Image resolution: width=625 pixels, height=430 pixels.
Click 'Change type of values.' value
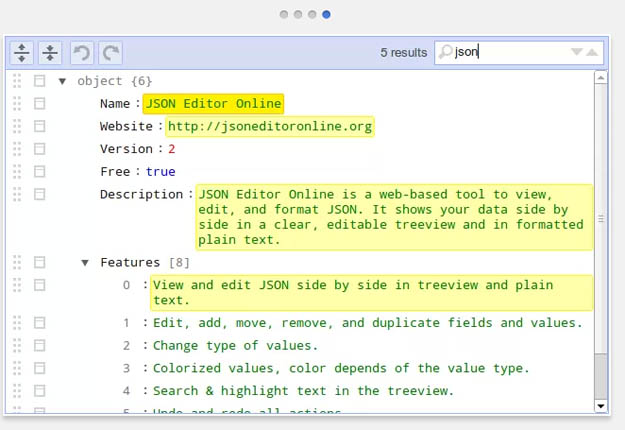pos(235,345)
